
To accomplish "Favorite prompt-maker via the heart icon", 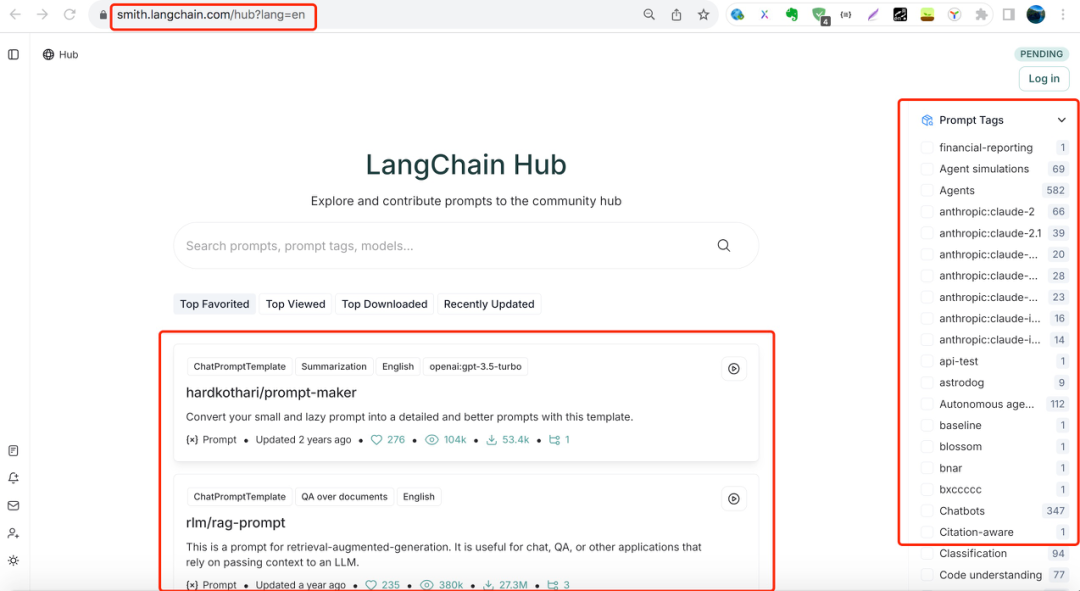I will pos(375,439).
